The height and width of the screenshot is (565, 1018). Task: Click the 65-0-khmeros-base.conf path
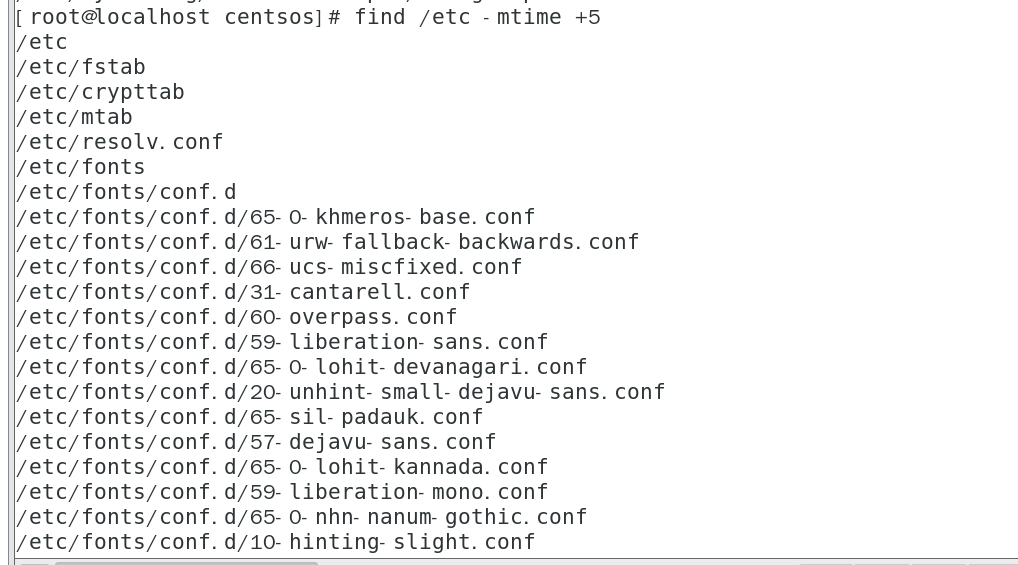click(276, 217)
